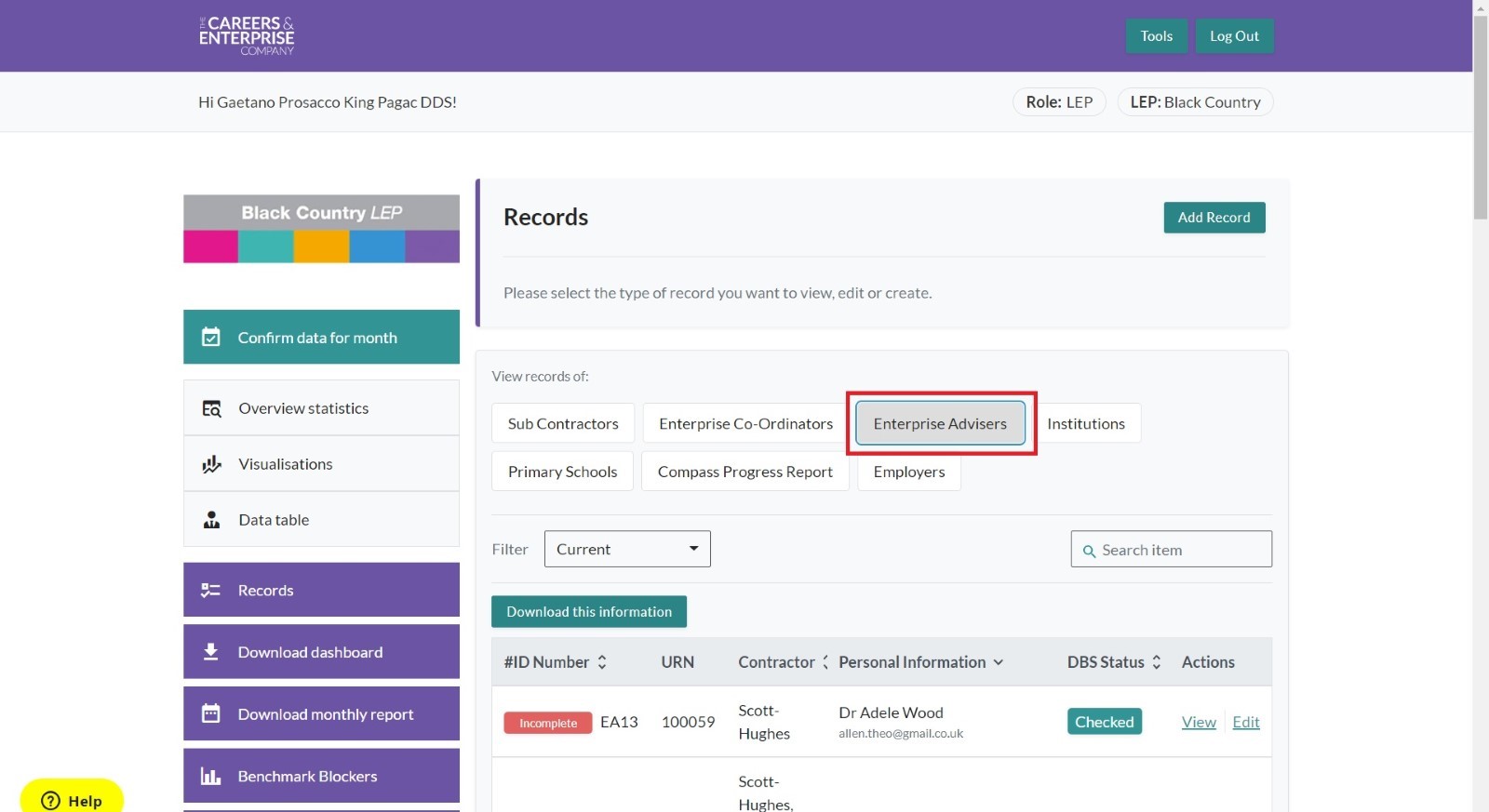This screenshot has width=1489, height=812.
Task: Open the Current filter dropdown
Action: coord(626,549)
